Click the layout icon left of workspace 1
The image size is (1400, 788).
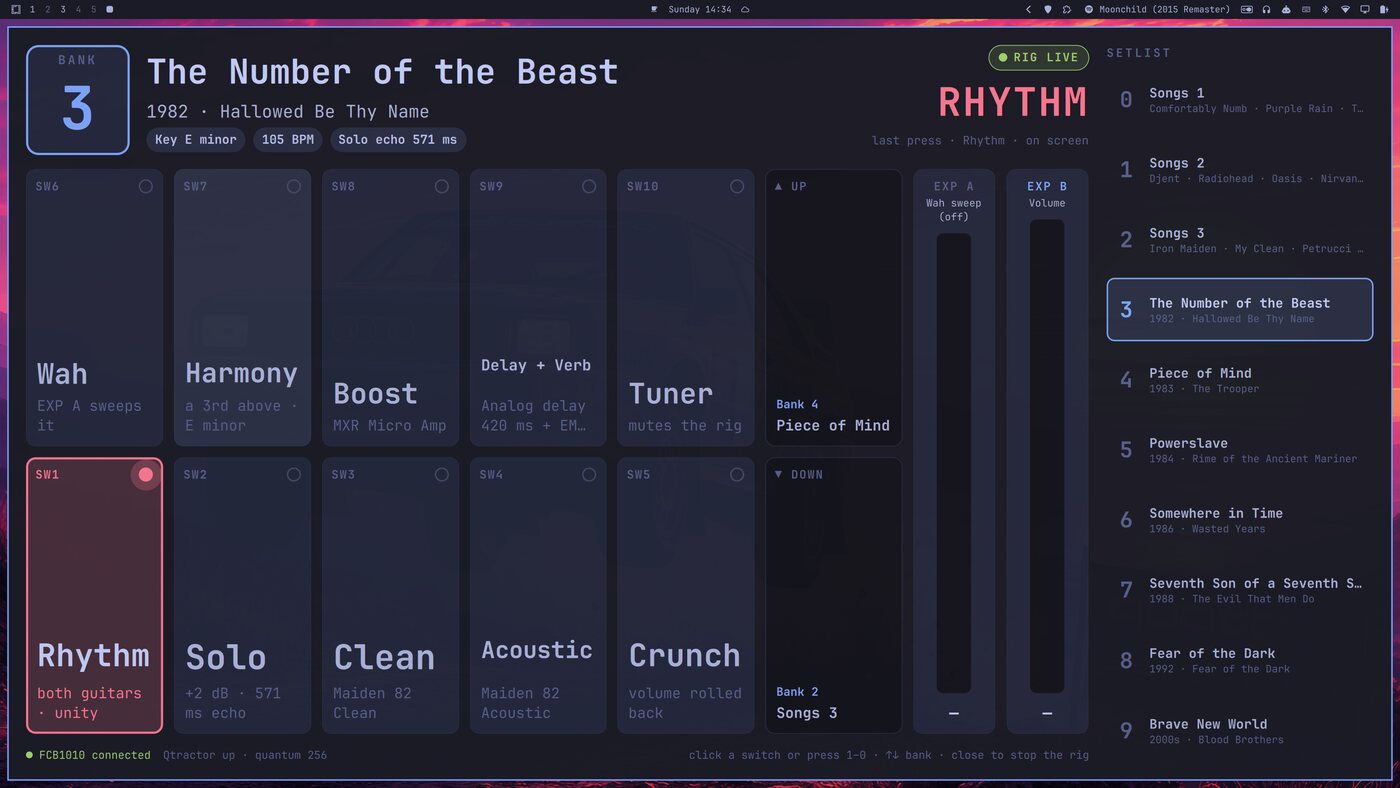click(16, 9)
